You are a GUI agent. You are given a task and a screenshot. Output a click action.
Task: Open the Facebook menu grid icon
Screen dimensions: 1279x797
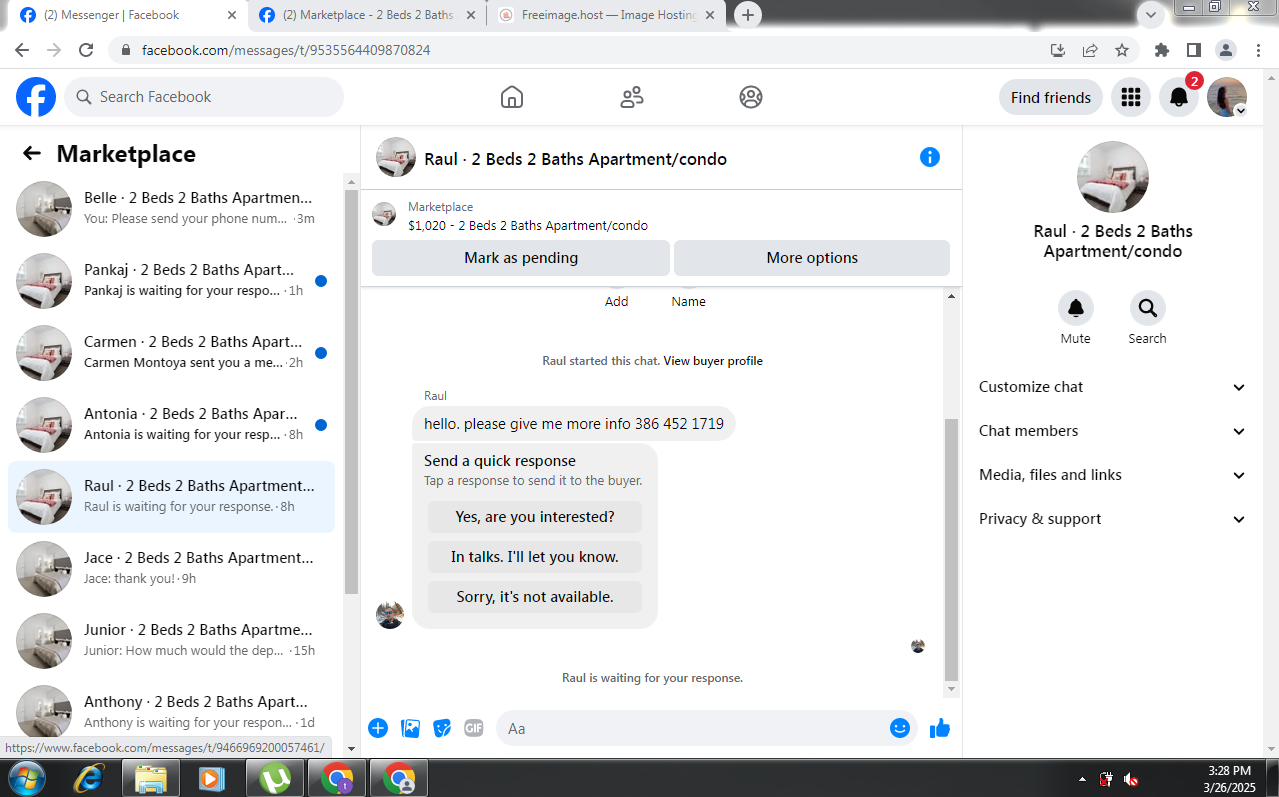[x=1131, y=97]
